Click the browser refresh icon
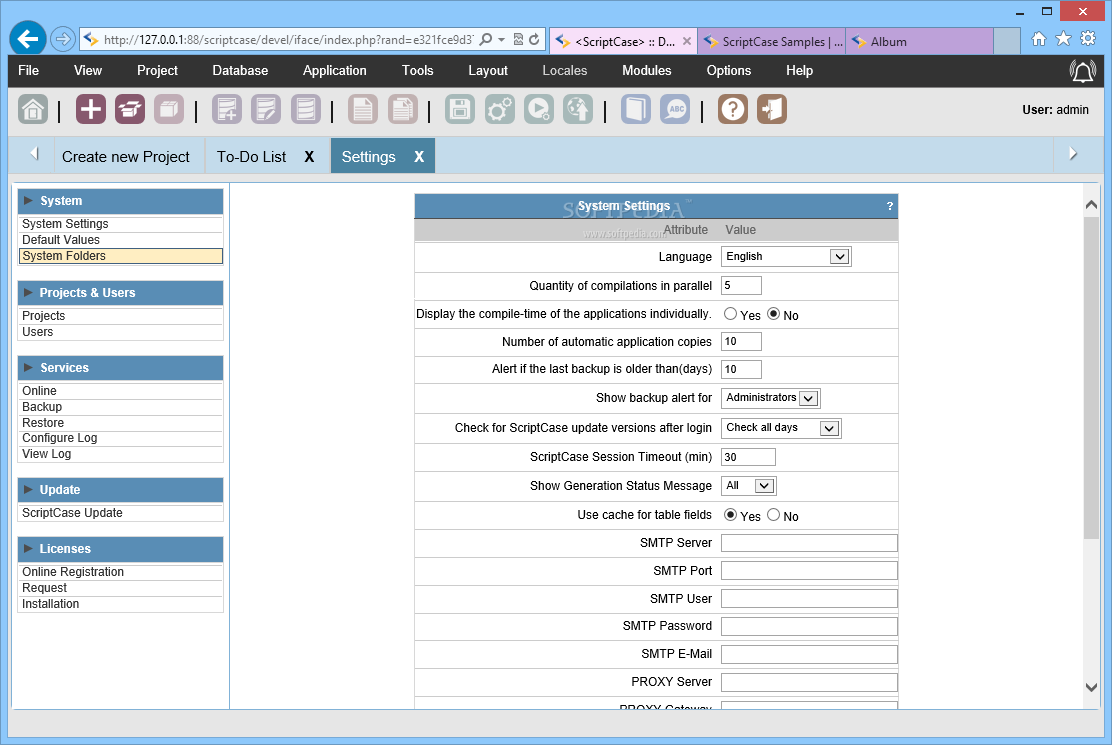The image size is (1112, 745). 534,40
